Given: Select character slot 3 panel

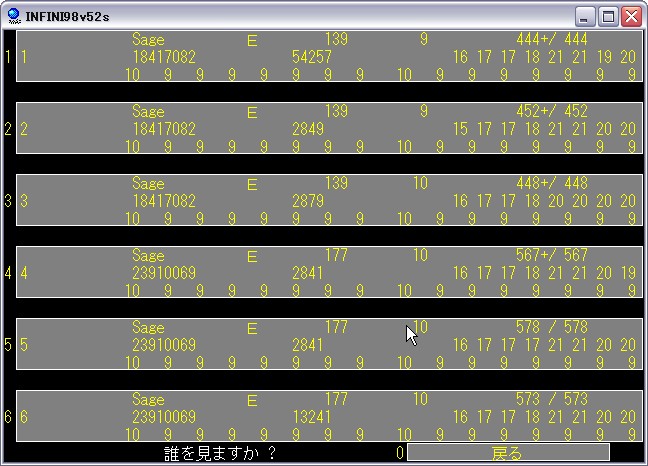Looking at the screenshot, I should 329,200.
